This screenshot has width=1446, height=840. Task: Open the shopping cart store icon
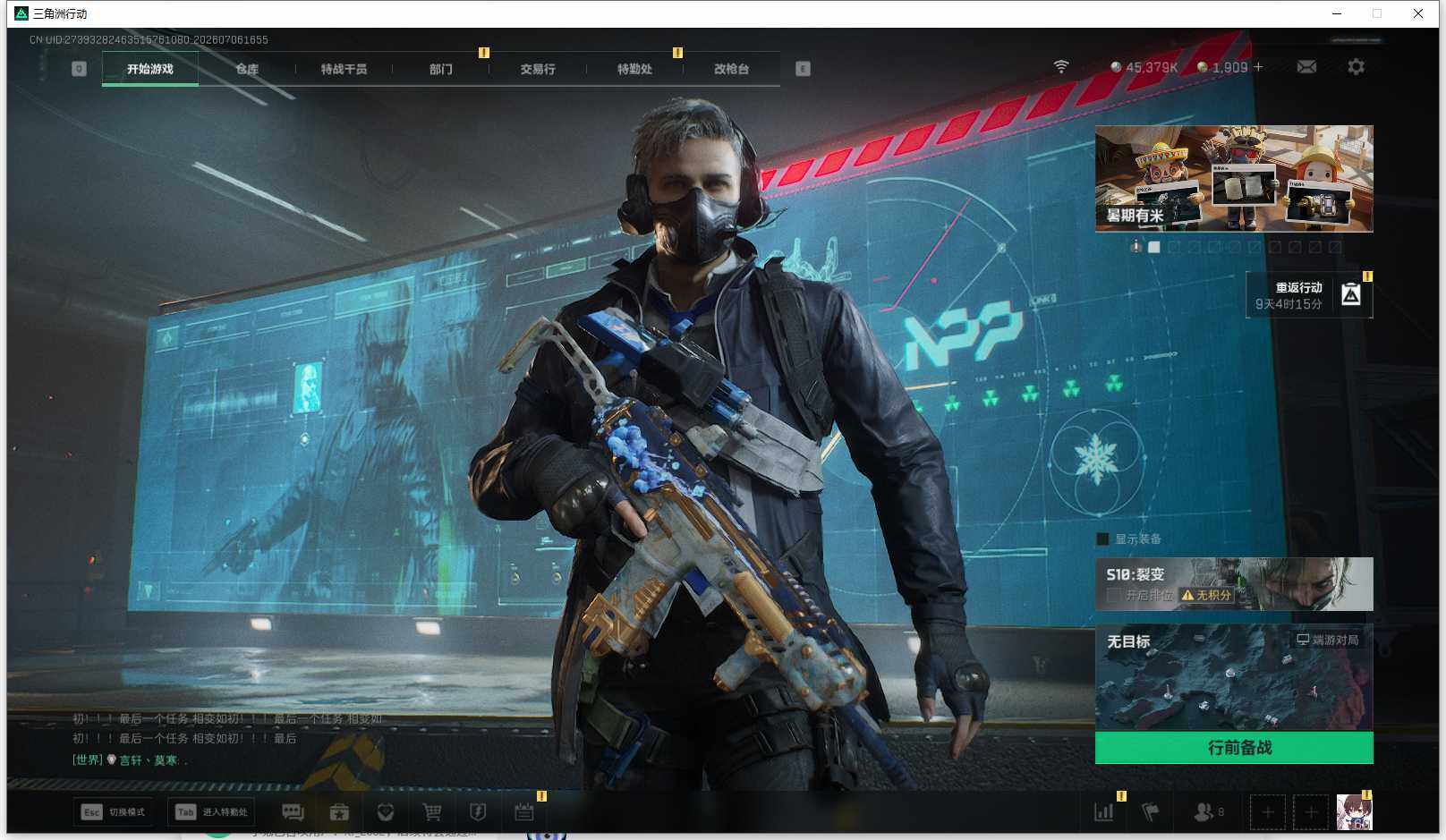[432, 812]
